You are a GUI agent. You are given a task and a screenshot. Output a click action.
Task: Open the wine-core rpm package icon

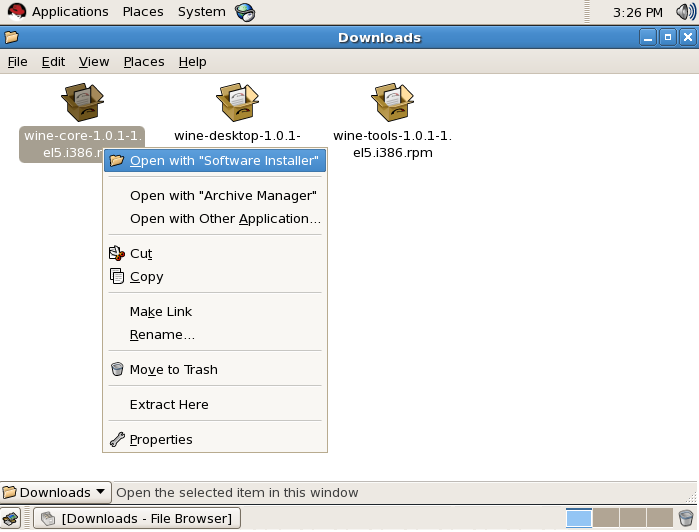coord(82,102)
